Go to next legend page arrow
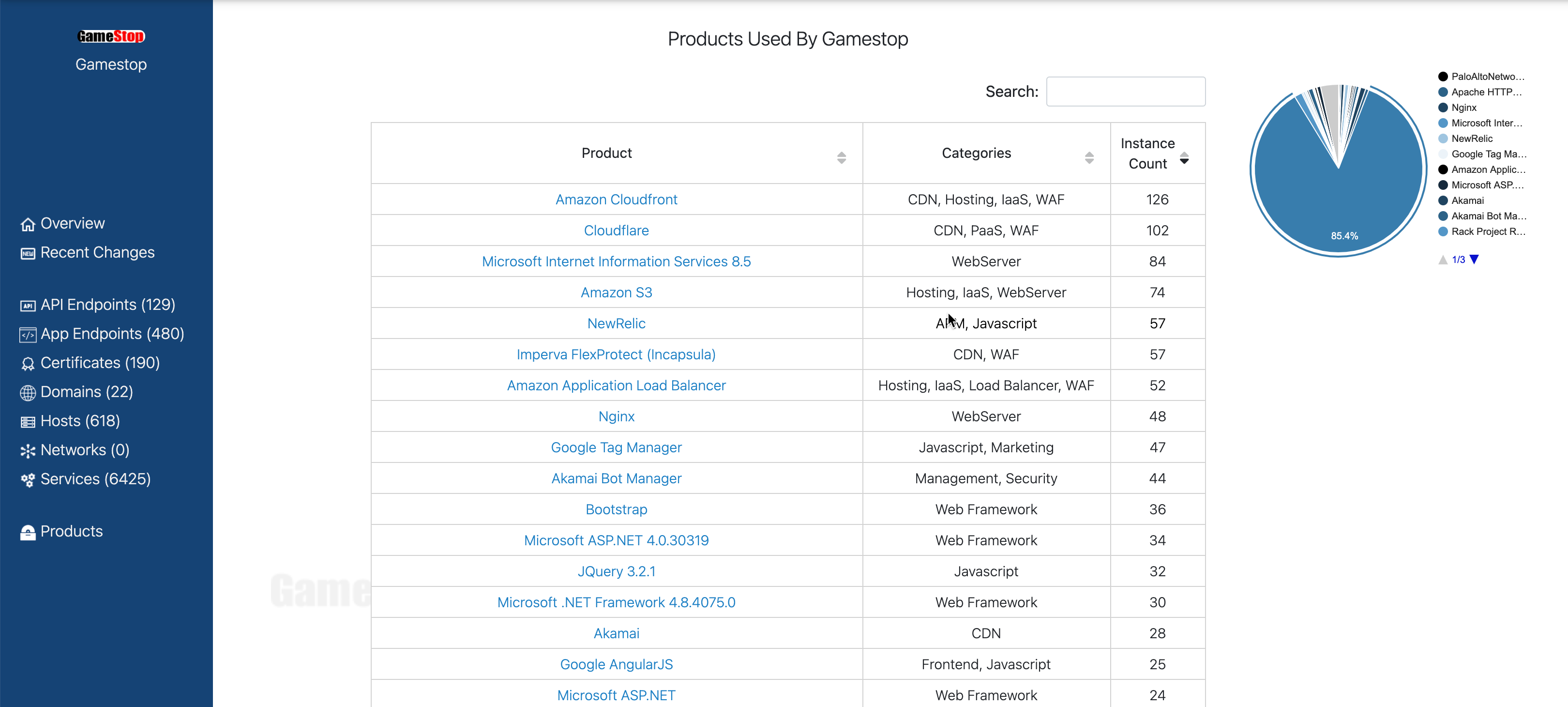 click(x=1474, y=260)
